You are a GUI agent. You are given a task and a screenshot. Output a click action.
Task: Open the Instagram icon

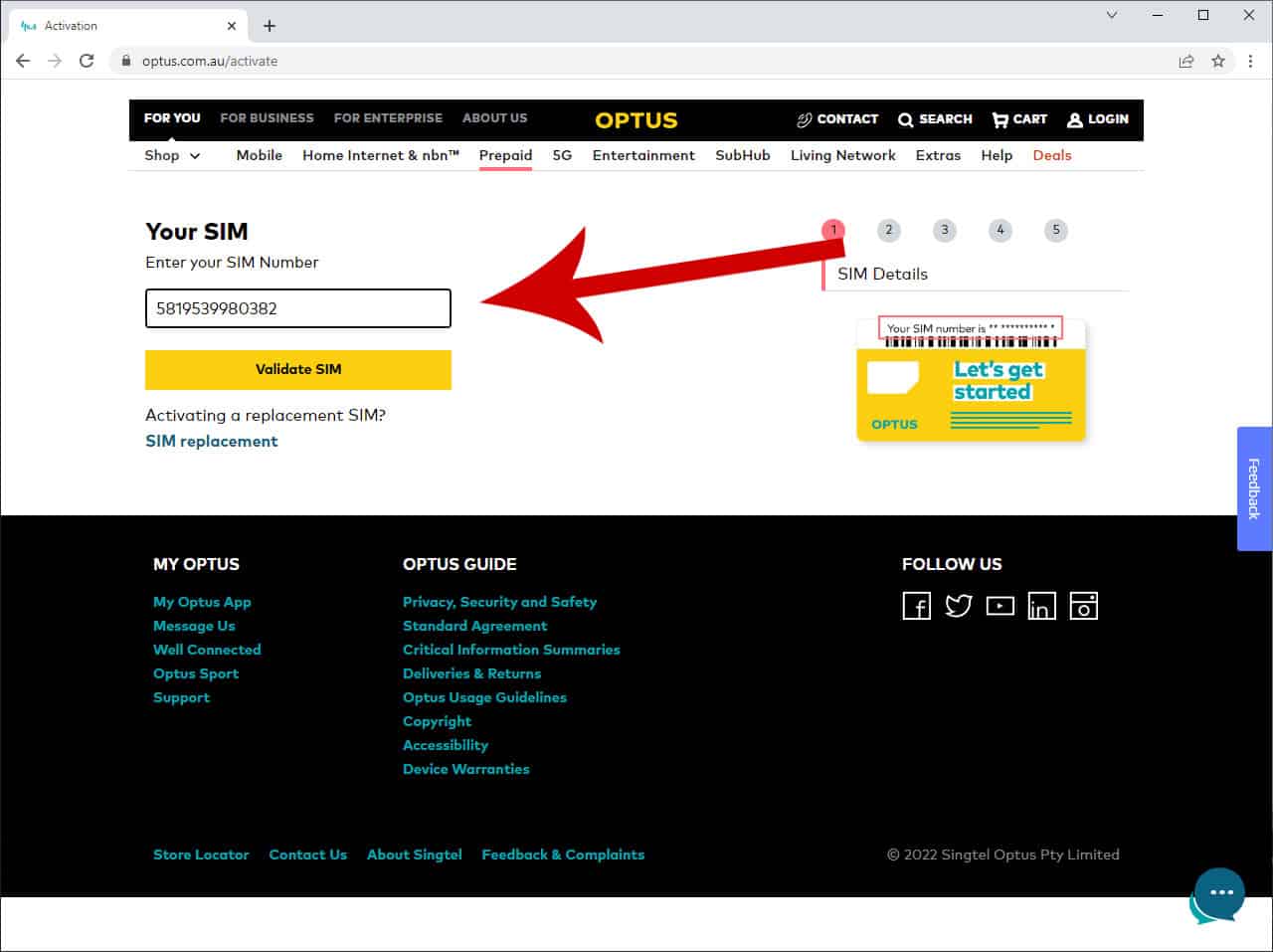click(1083, 605)
